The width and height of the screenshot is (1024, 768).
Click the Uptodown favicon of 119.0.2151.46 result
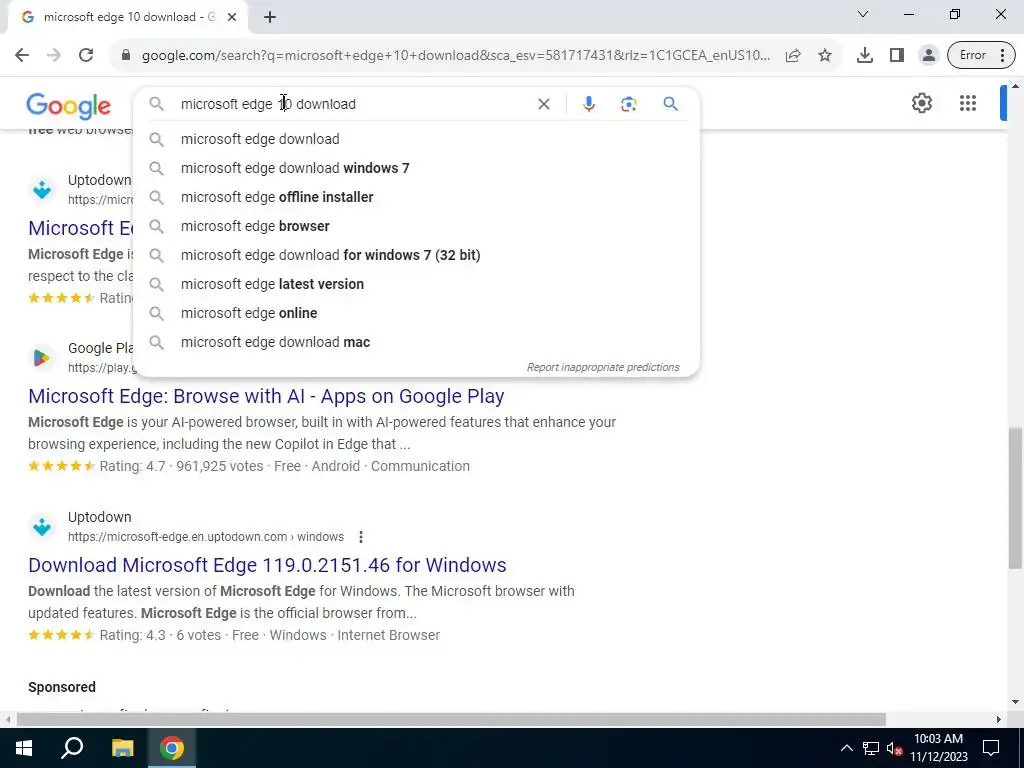pyautogui.click(x=42, y=526)
